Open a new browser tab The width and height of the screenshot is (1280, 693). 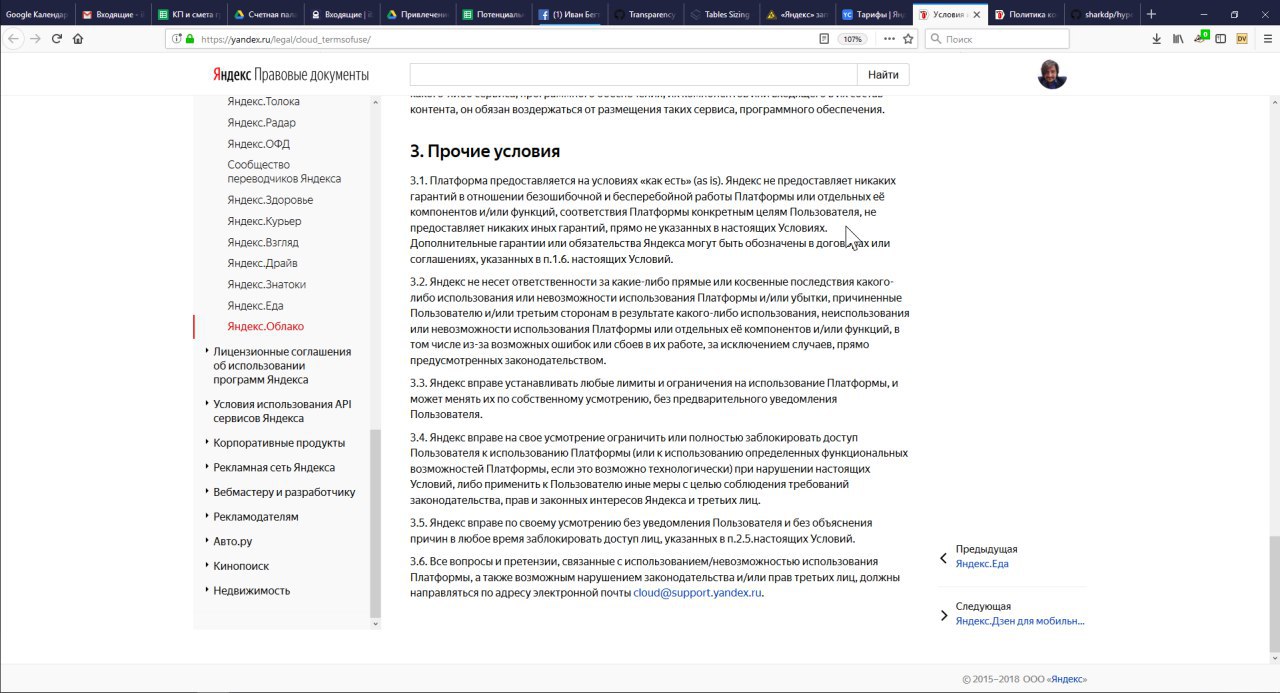click(x=1152, y=14)
